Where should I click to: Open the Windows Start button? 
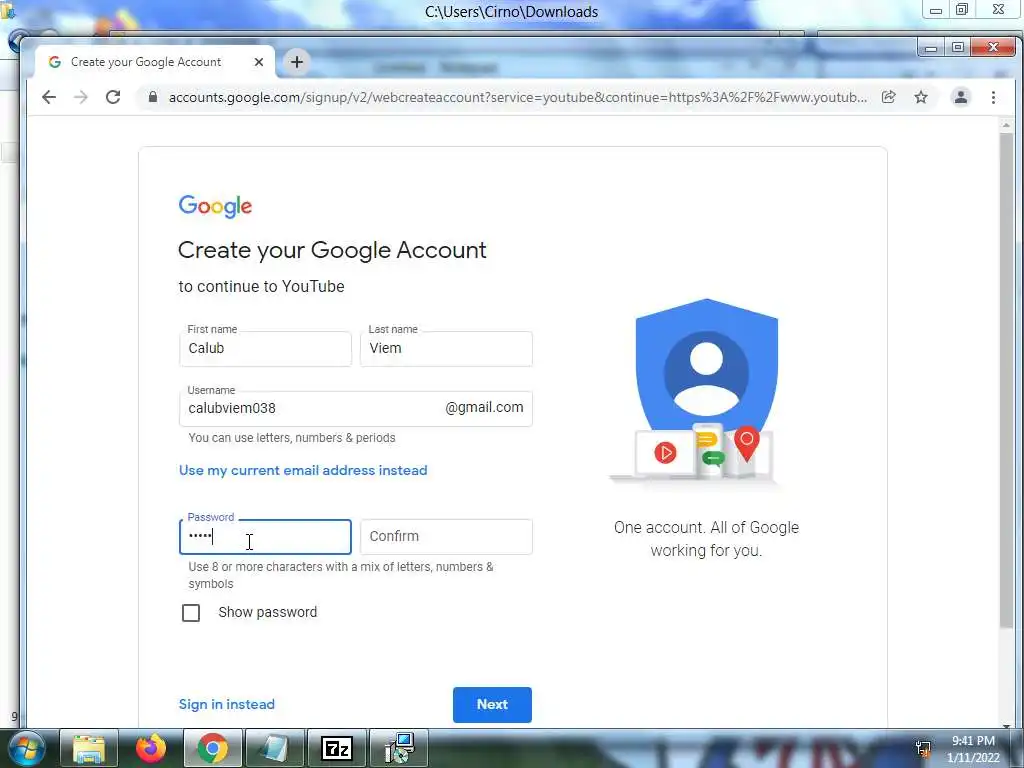[27, 749]
